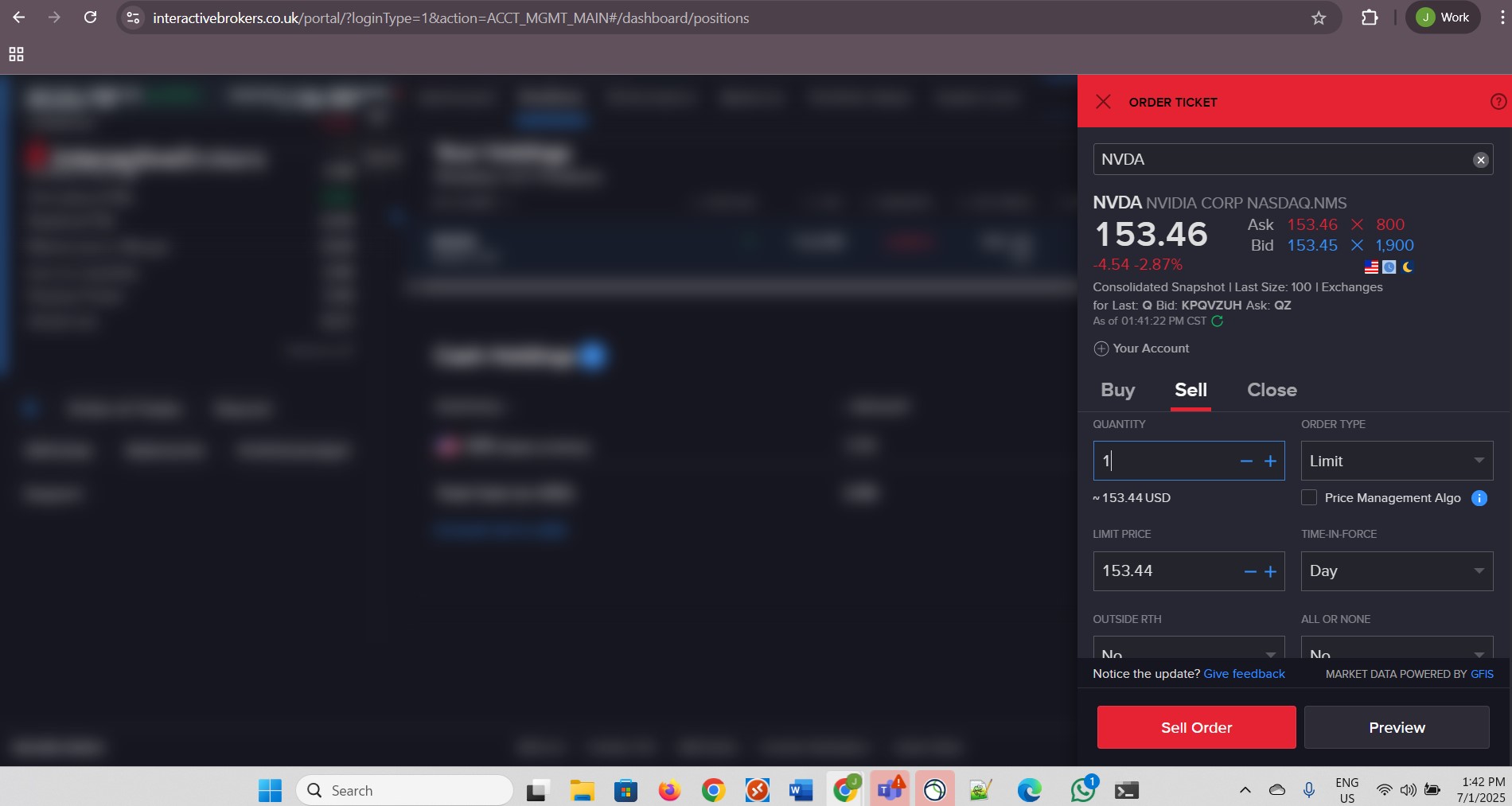Submit the Sell Order button
The width and height of the screenshot is (1512, 806).
click(1196, 727)
